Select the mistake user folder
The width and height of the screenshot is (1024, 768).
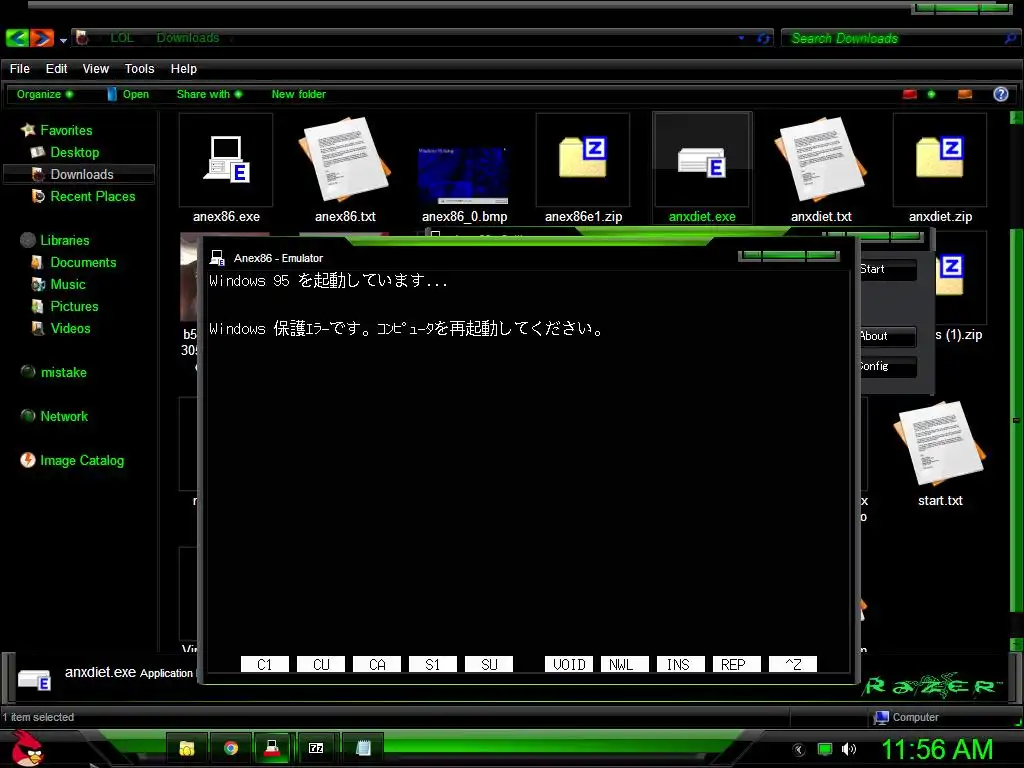pos(63,372)
